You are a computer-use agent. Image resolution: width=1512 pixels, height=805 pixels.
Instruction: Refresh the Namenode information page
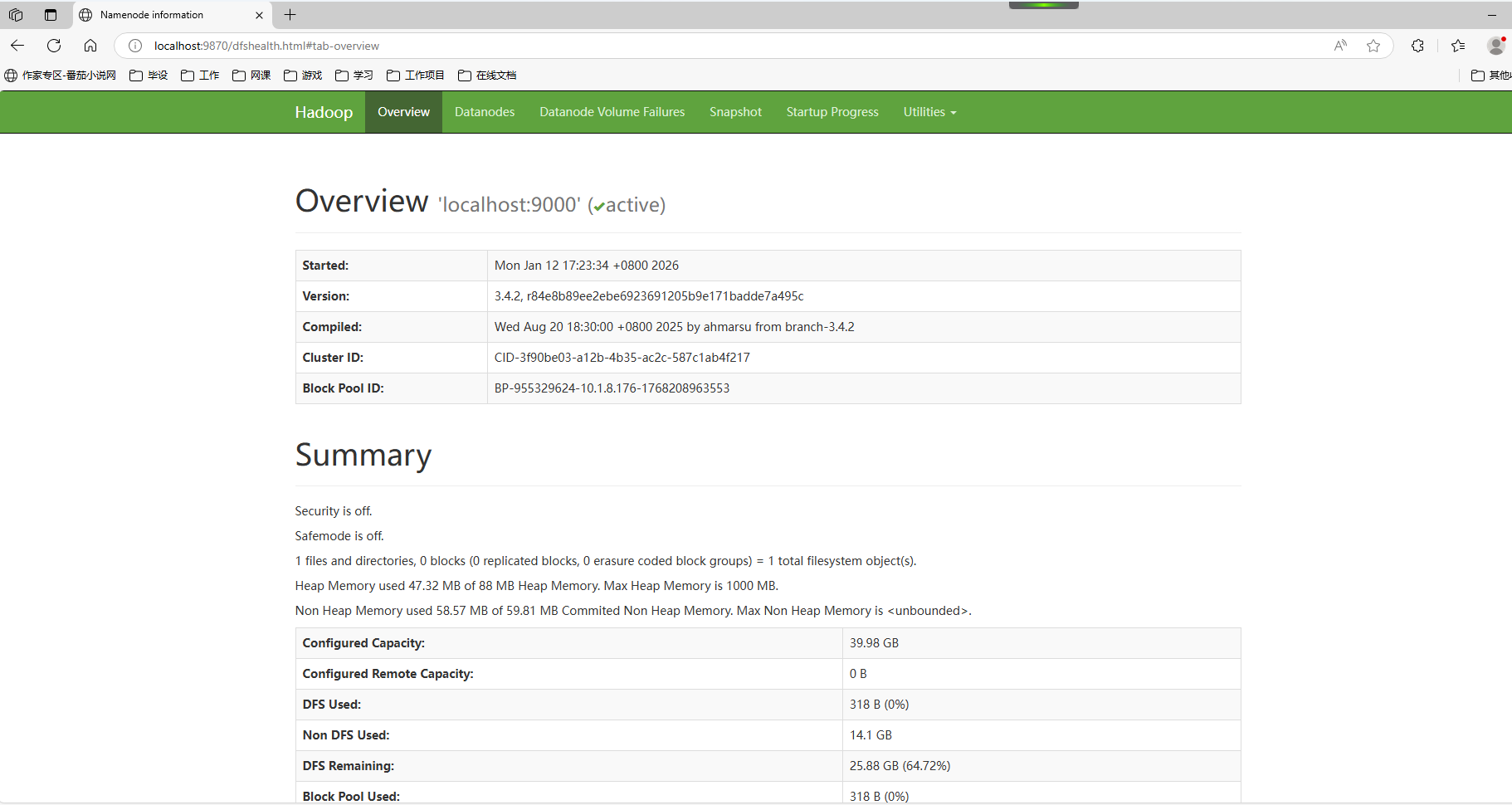tap(54, 46)
